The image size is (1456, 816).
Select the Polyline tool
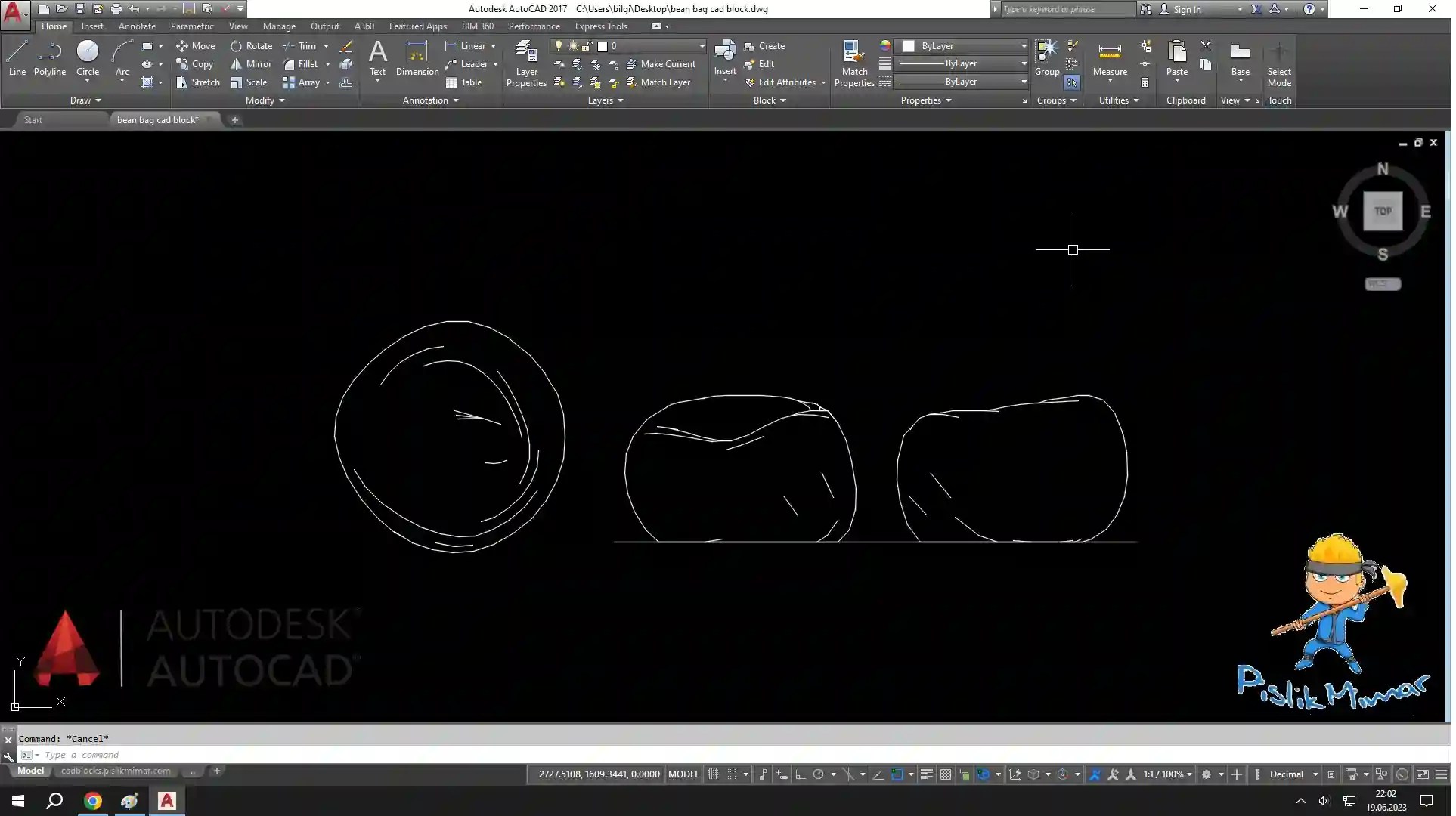[x=50, y=57]
